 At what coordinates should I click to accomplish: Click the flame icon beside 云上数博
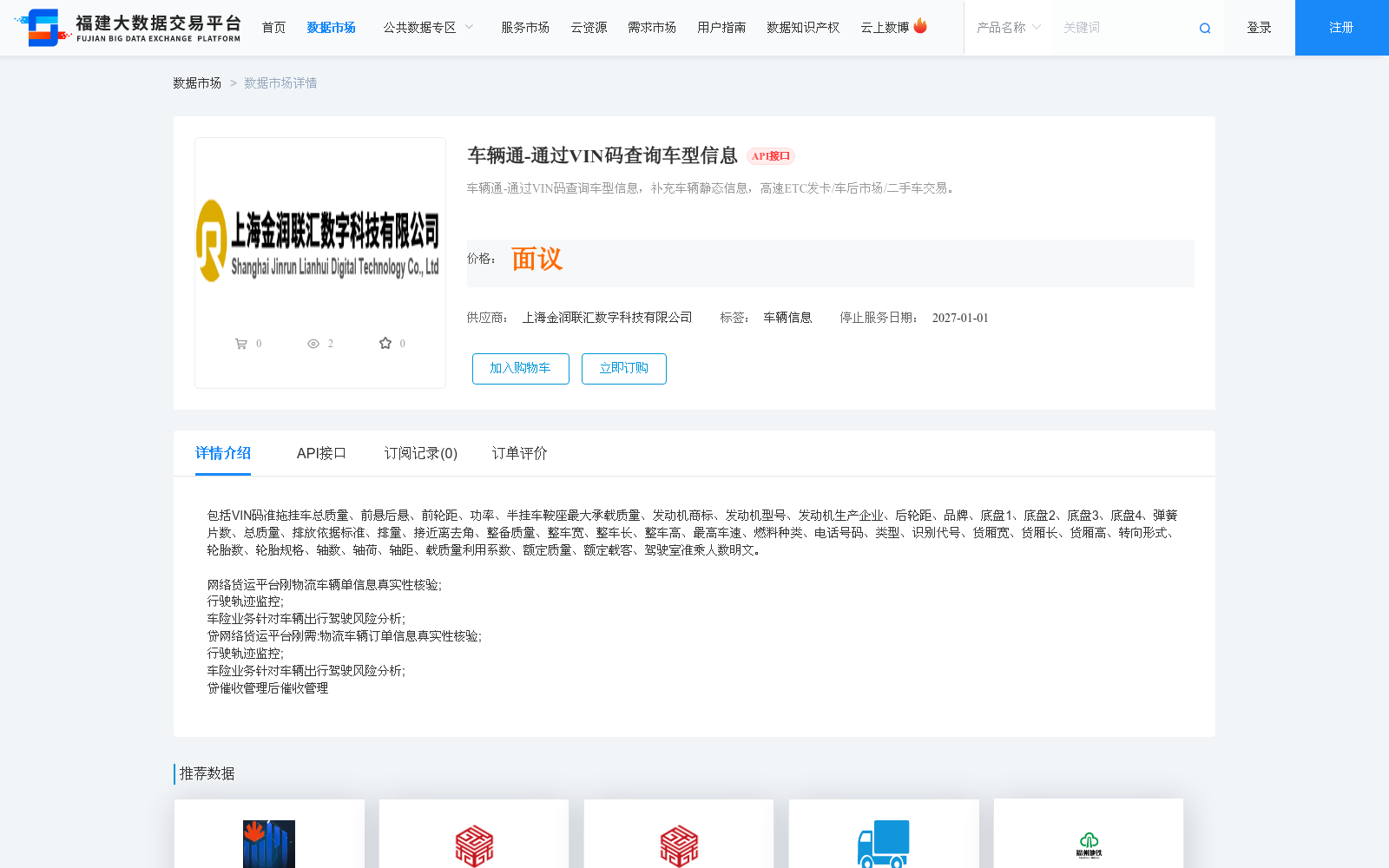point(920,26)
